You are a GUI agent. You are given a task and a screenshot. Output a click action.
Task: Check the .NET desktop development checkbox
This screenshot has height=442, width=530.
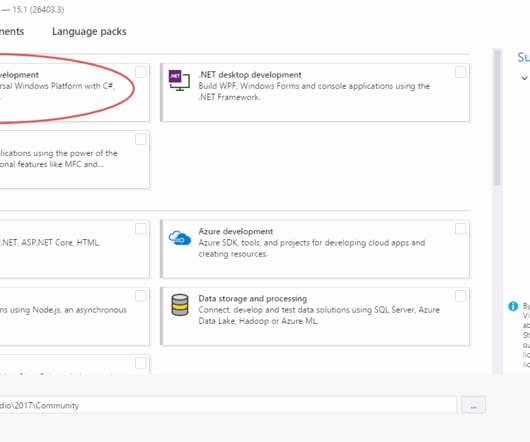[x=460, y=72]
